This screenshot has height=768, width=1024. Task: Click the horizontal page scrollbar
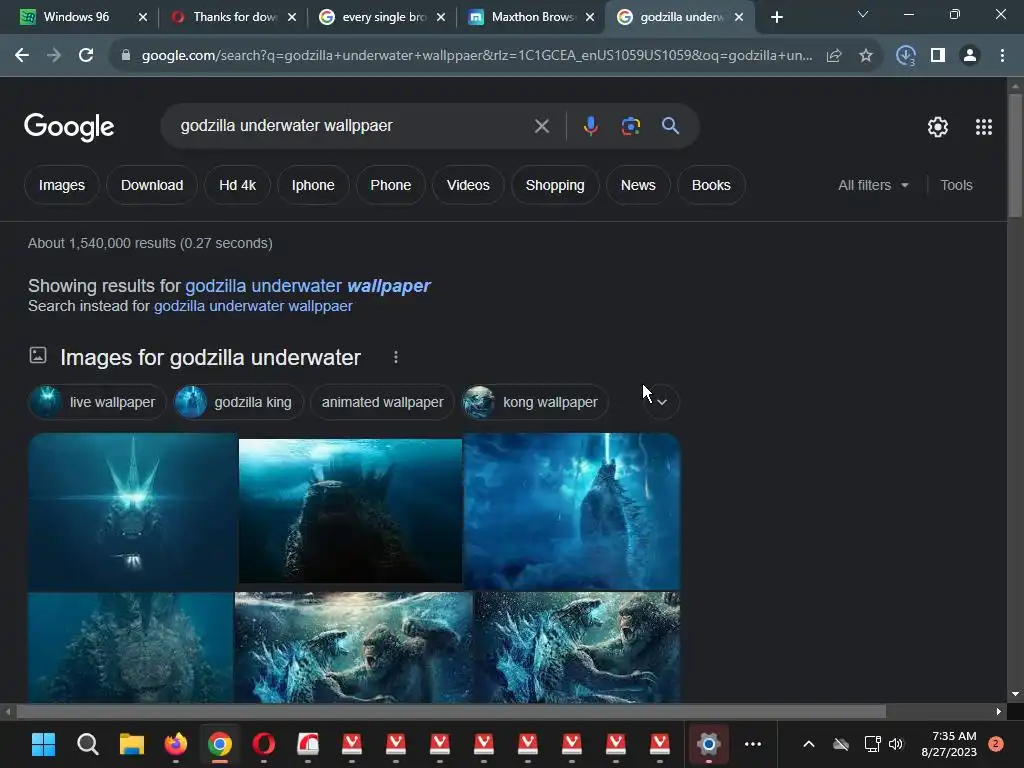coord(451,711)
